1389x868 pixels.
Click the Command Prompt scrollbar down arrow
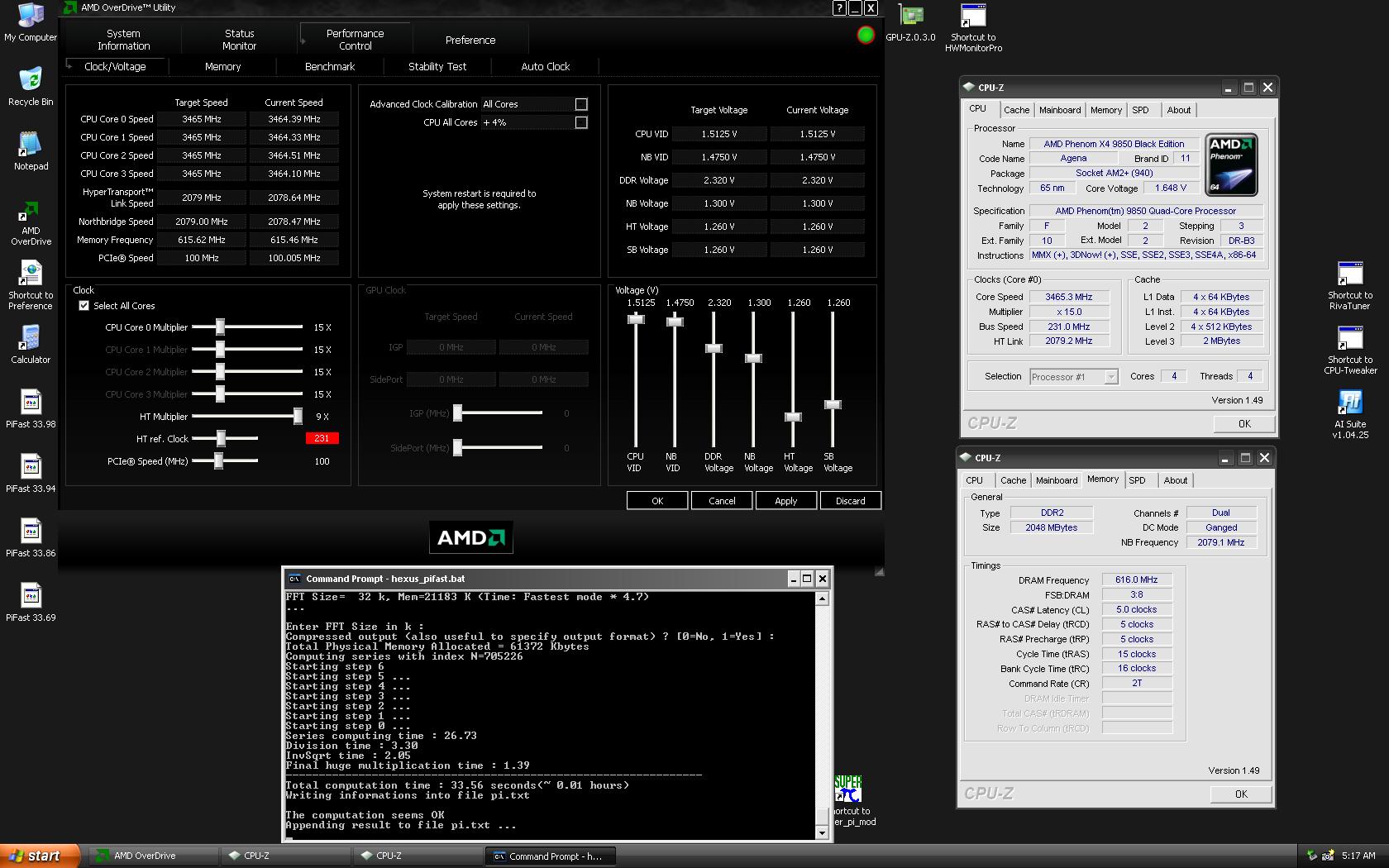click(x=822, y=832)
